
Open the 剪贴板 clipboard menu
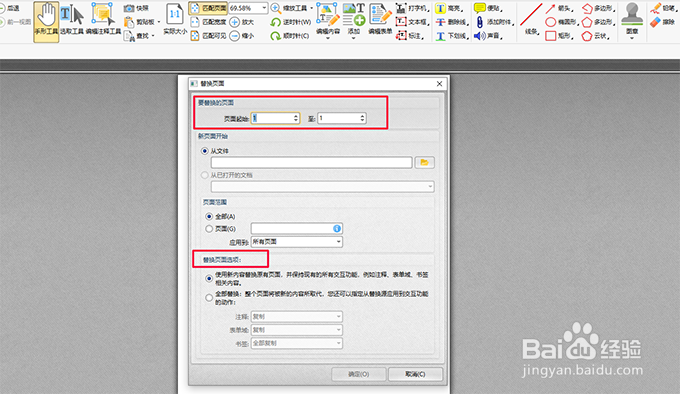tap(141, 22)
